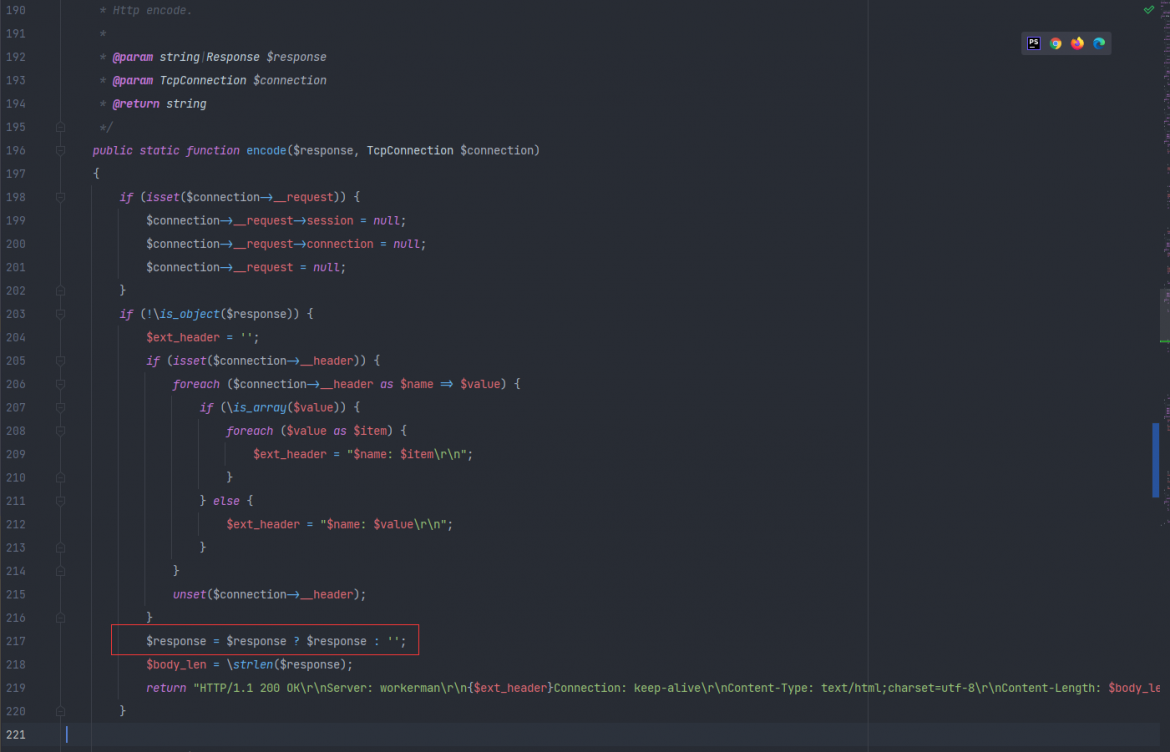Image resolution: width=1170 pixels, height=752 pixels.
Task: Click TcpConnection type in function signature
Action: pos(410,151)
